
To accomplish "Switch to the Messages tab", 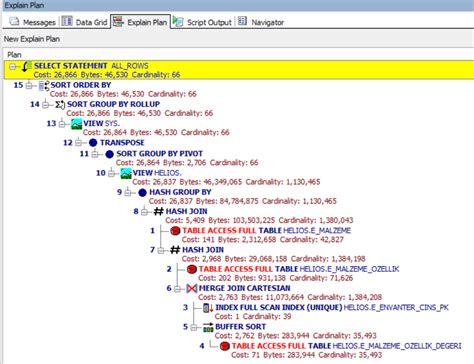I will pyautogui.click(x=32, y=22).
